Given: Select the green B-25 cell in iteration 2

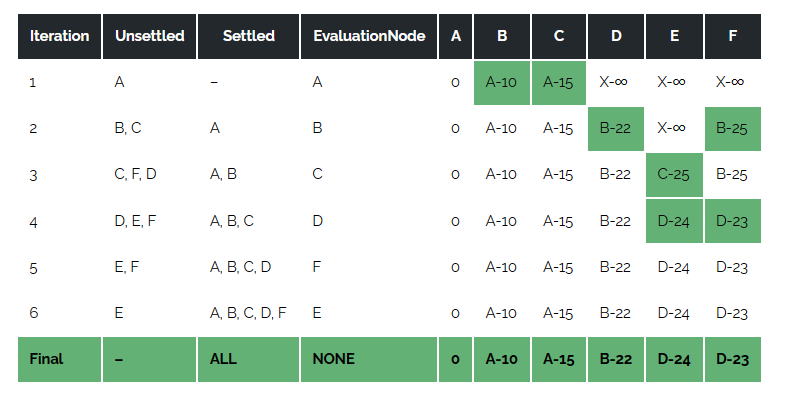Looking at the screenshot, I should pyautogui.click(x=733, y=128).
